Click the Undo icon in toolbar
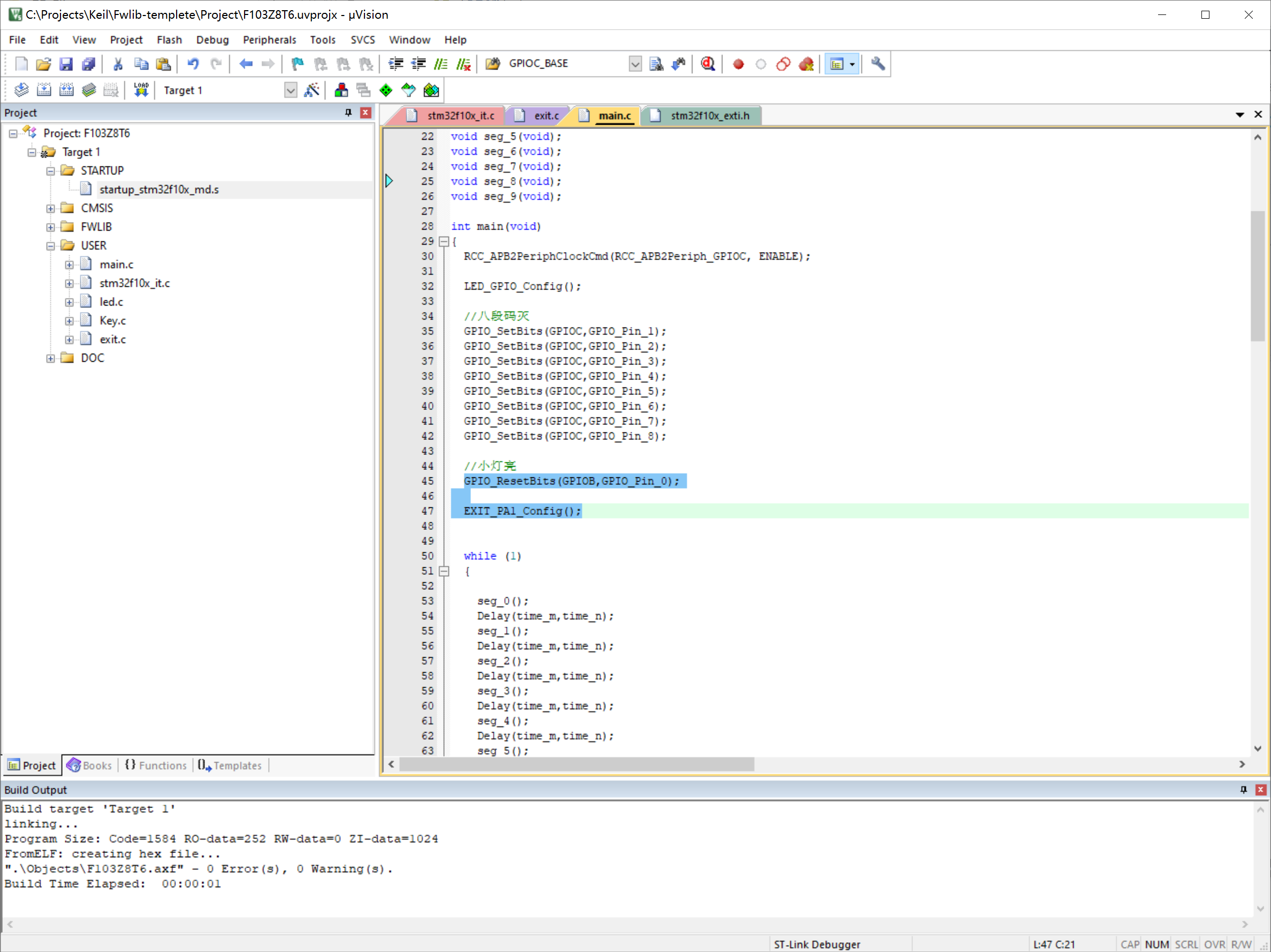The width and height of the screenshot is (1271, 952). (195, 64)
